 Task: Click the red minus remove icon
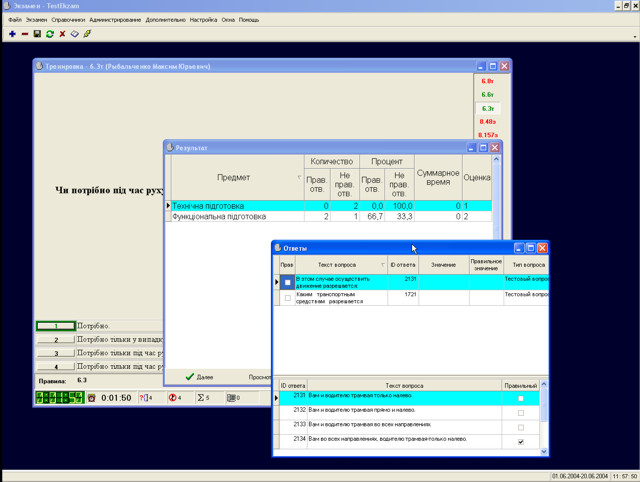click(24, 34)
